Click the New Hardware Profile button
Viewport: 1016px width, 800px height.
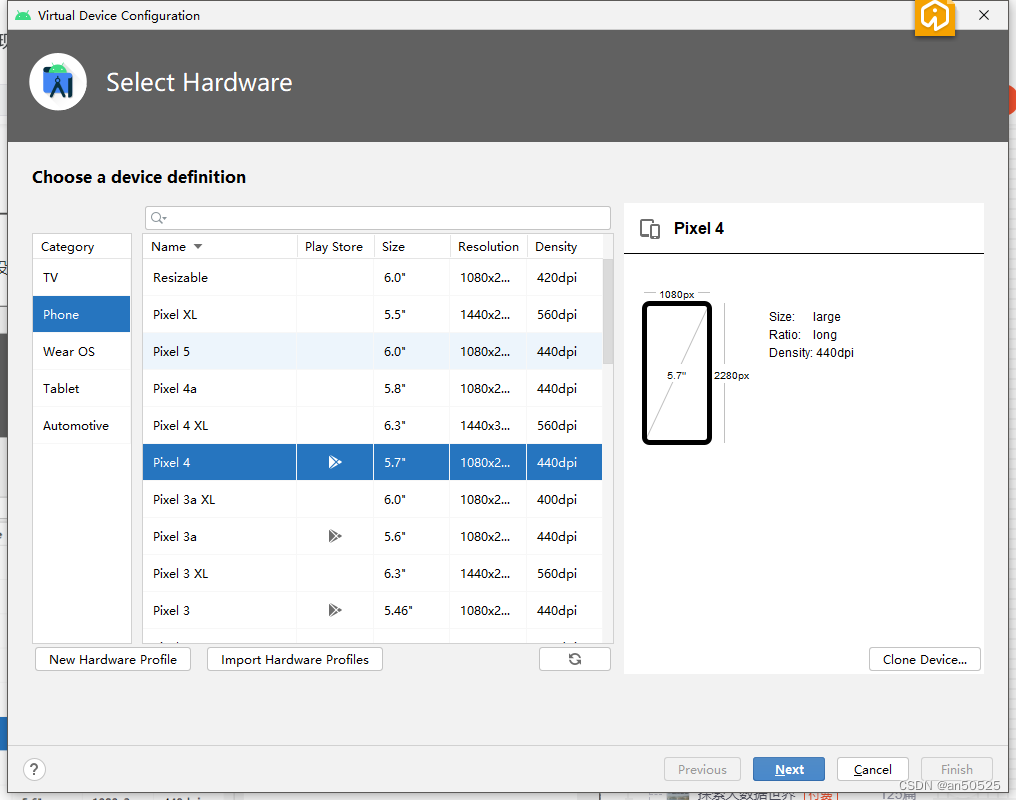(112, 659)
